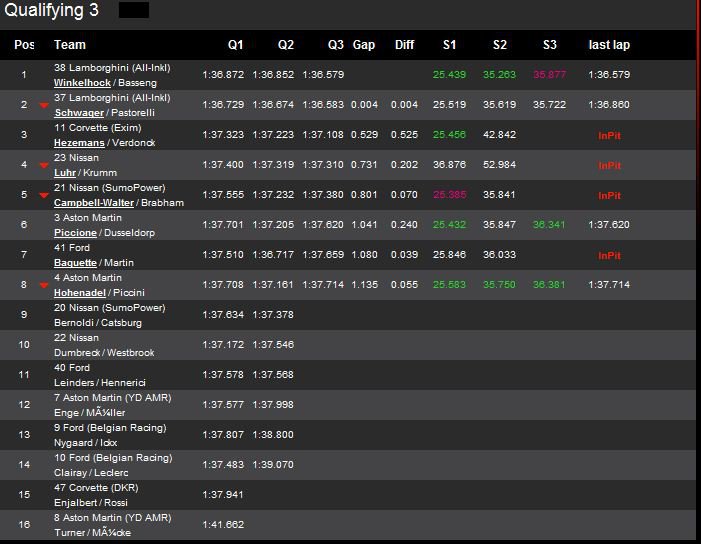Click the Team column header
The image size is (701, 544).
(x=70, y=45)
